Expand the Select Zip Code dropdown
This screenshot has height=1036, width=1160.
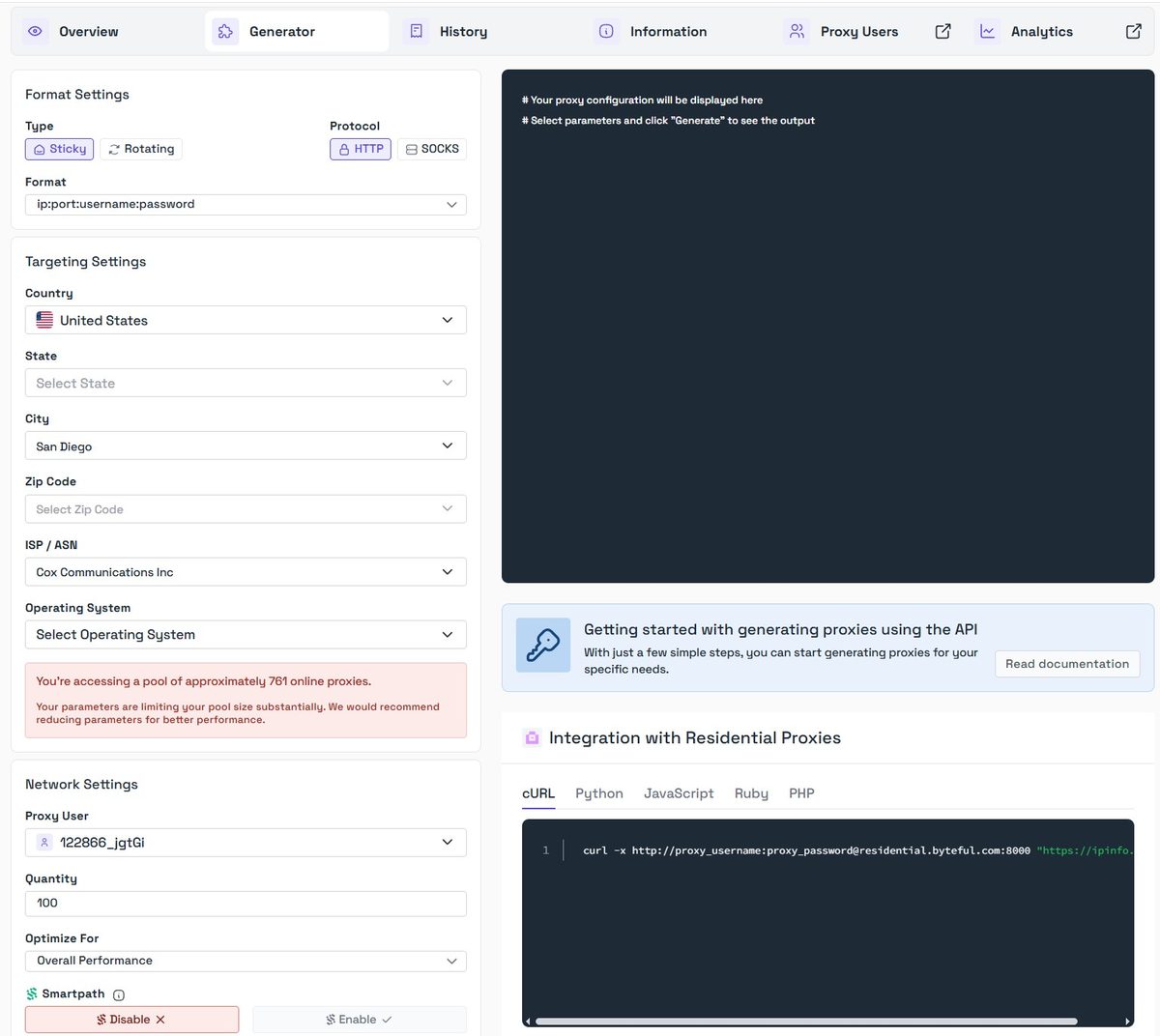(246, 508)
